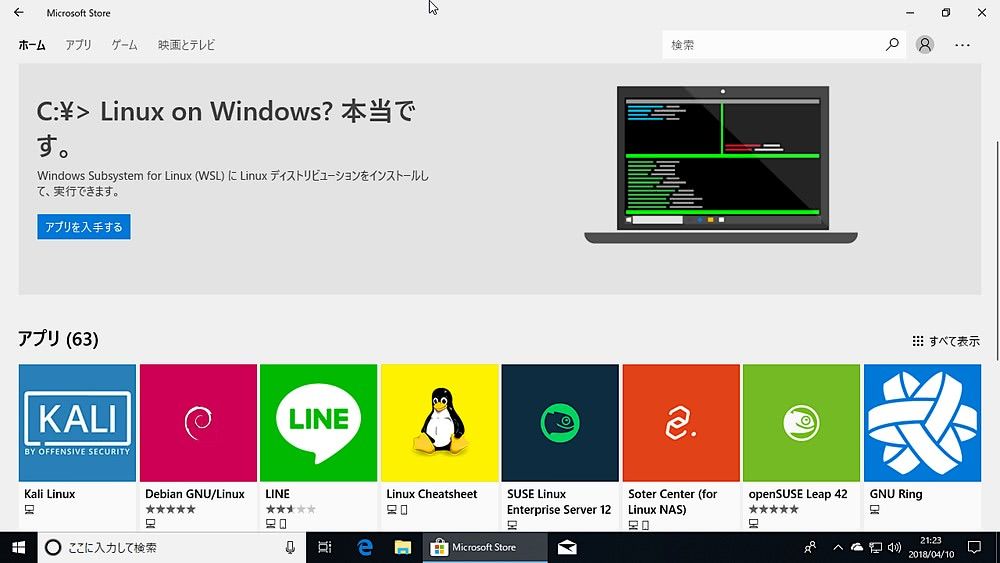This screenshot has height=563, width=1000.
Task: Open the Action Center notification icon
Action: [x=974, y=547]
